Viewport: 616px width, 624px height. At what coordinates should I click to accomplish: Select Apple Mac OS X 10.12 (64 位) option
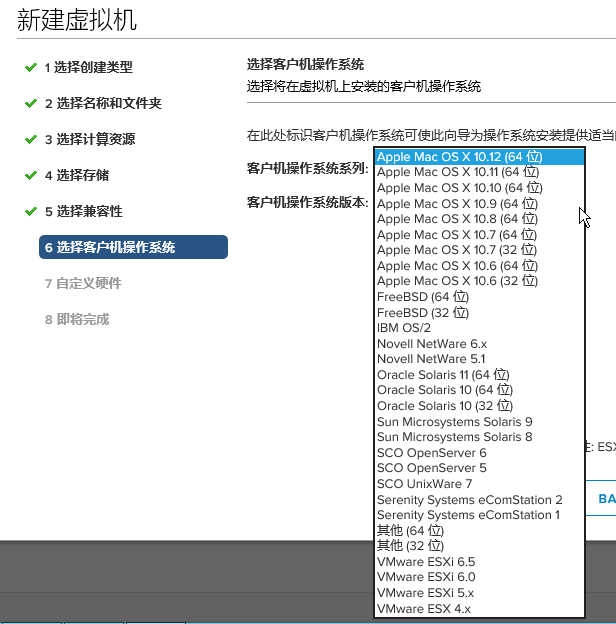tap(480, 157)
